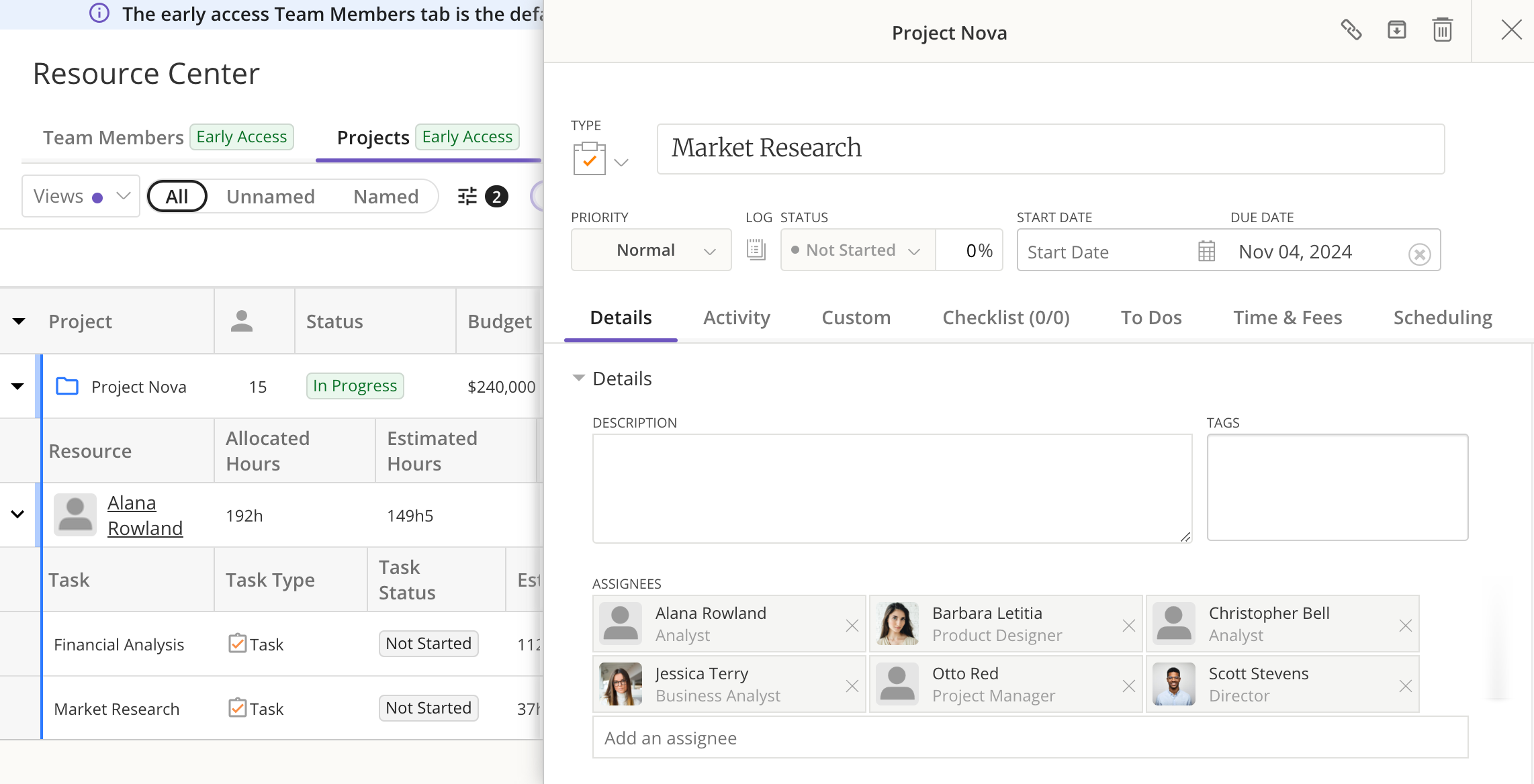1534x784 pixels.
Task: Switch to the Time & Fees tab
Action: pos(1287,317)
